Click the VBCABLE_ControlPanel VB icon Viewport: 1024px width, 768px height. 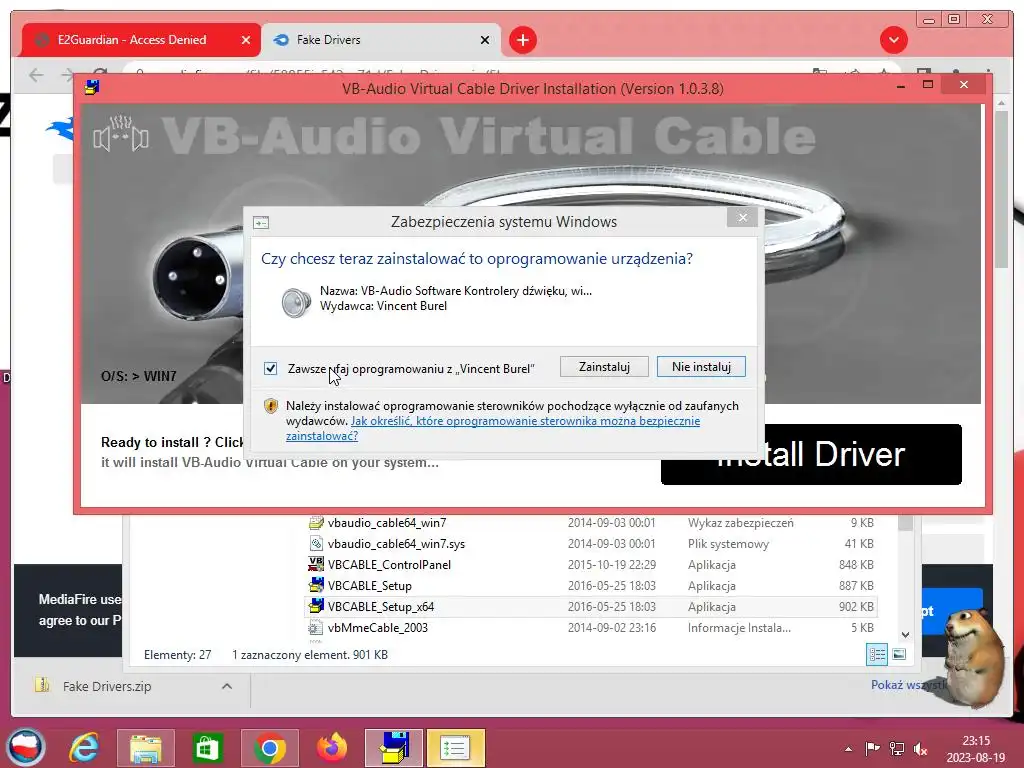pos(316,564)
